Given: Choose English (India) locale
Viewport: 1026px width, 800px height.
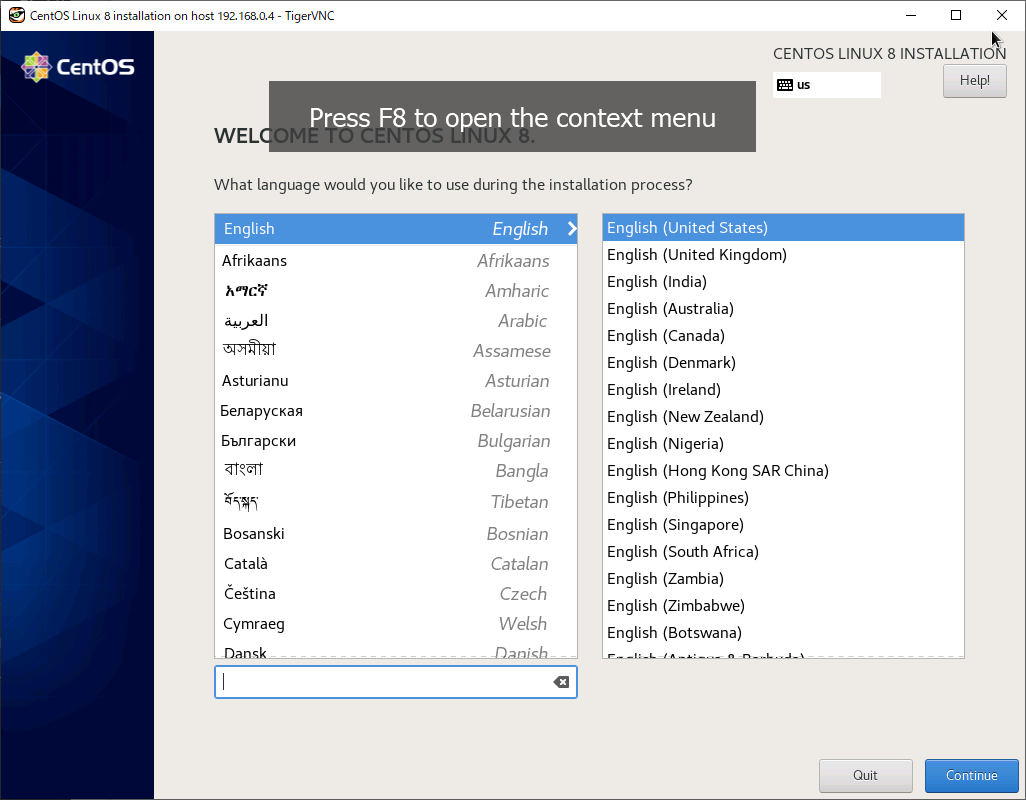Looking at the screenshot, I should point(783,282).
